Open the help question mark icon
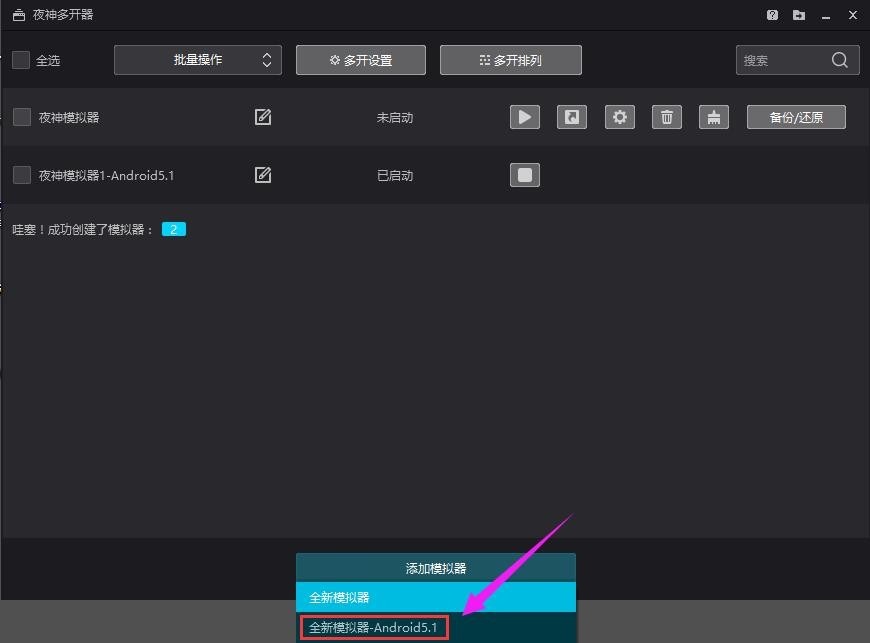This screenshot has height=643, width=870. (772, 15)
